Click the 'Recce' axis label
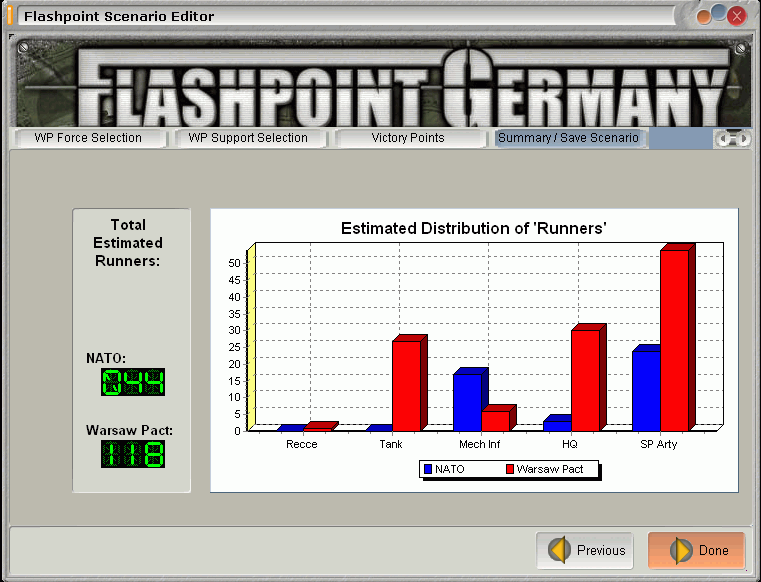This screenshot has height=582, width=761. (301, 444)
